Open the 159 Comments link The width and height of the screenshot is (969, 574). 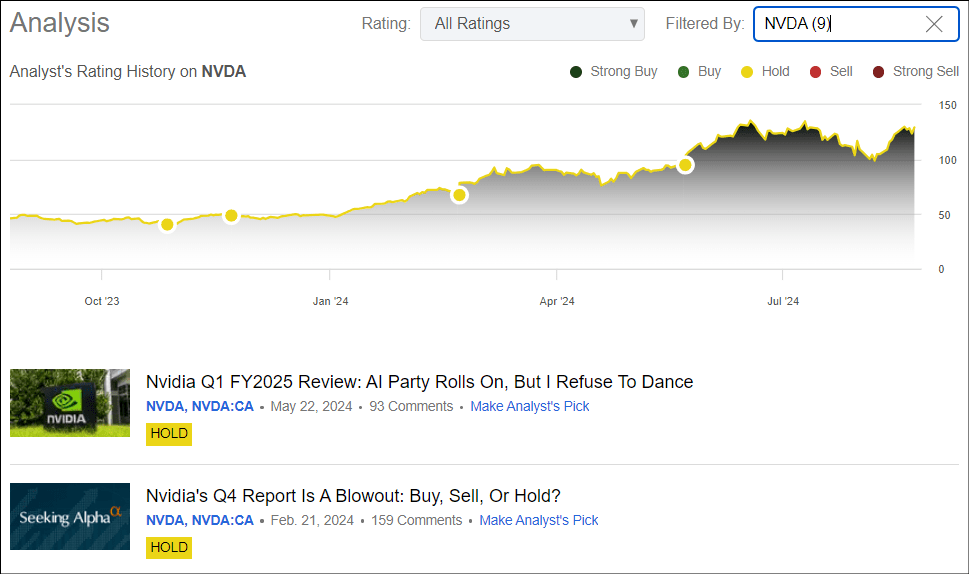pyautogui.click(x=416, y=521)
